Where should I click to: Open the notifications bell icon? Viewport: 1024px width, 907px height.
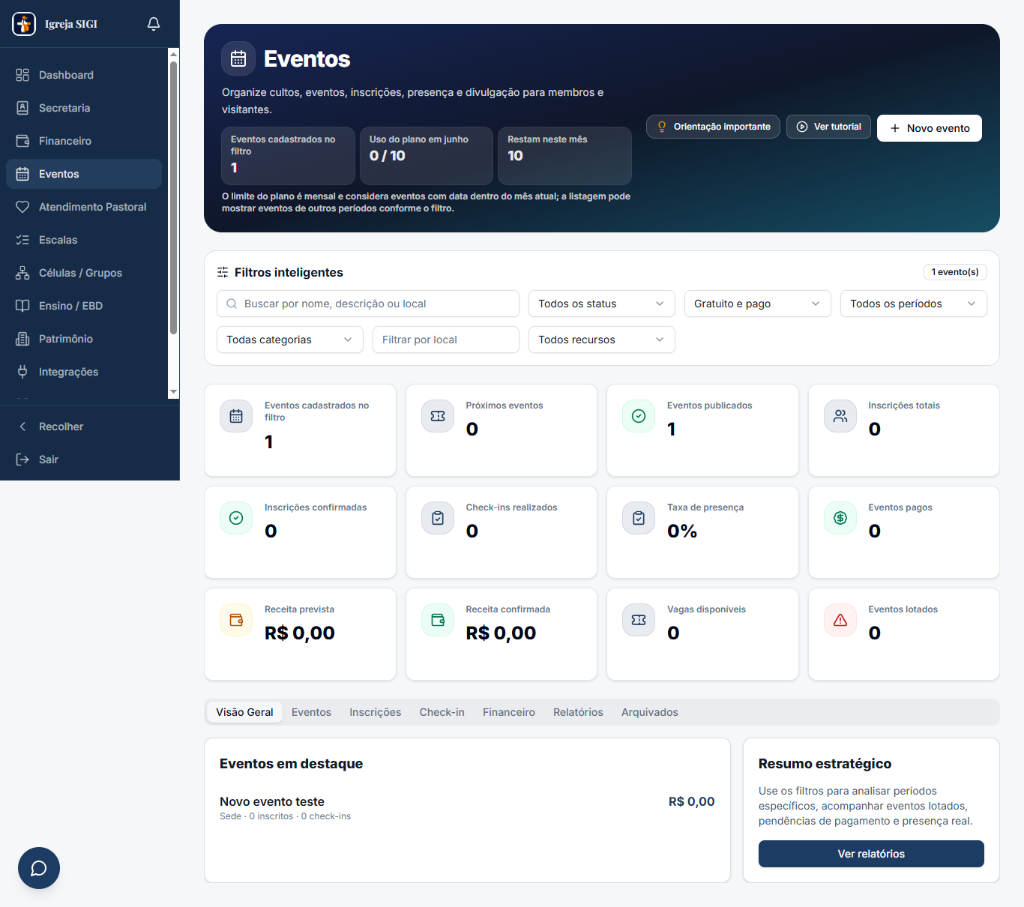click(x=153, y=24)
